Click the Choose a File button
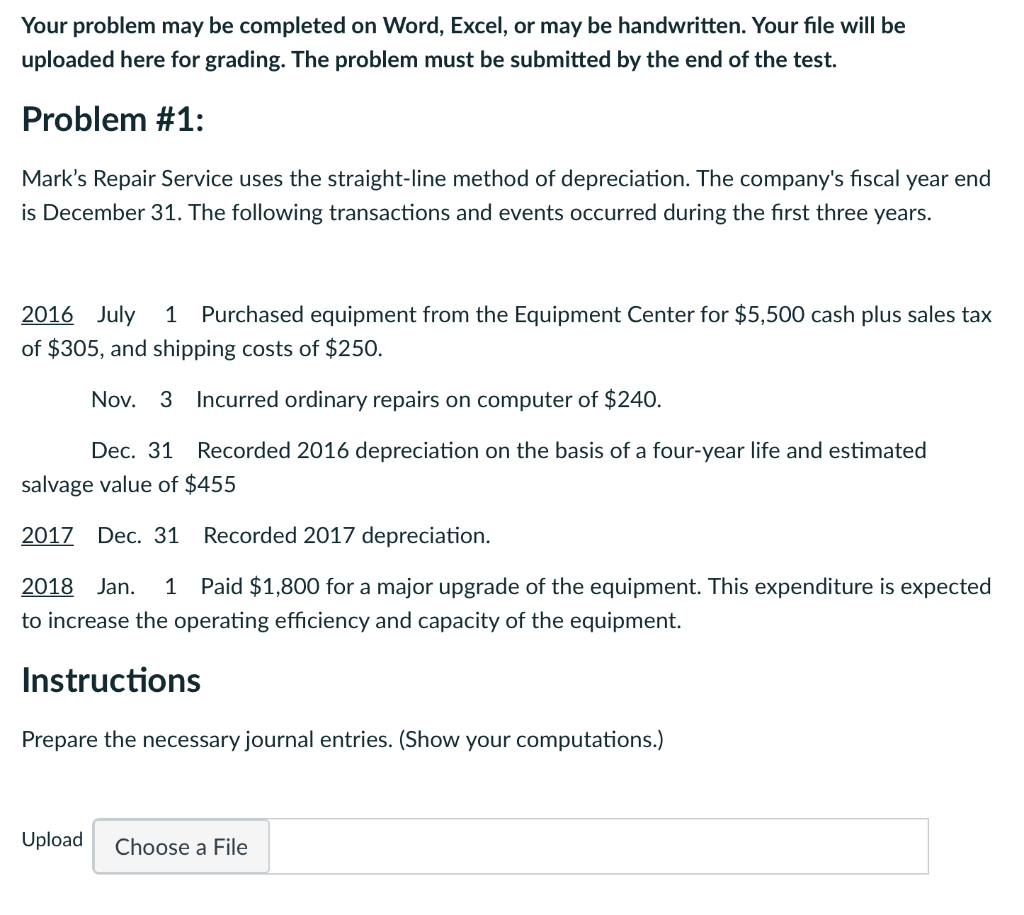1024x915 pixels. click(180, 847)
